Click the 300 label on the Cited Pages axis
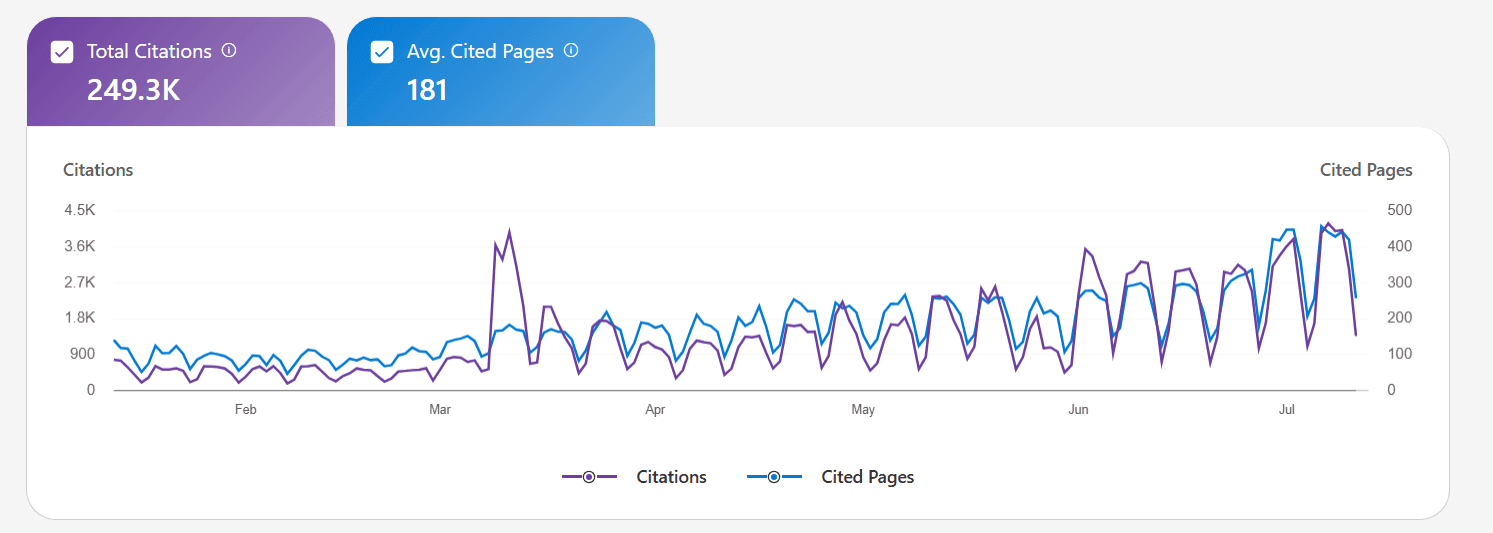 pyautogui.click(x=1400, y=282)
